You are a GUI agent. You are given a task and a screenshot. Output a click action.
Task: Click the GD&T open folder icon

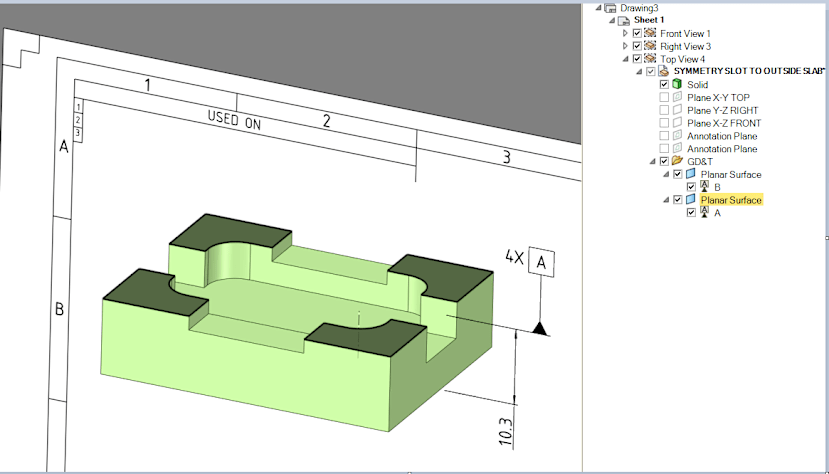pos(677,161)
